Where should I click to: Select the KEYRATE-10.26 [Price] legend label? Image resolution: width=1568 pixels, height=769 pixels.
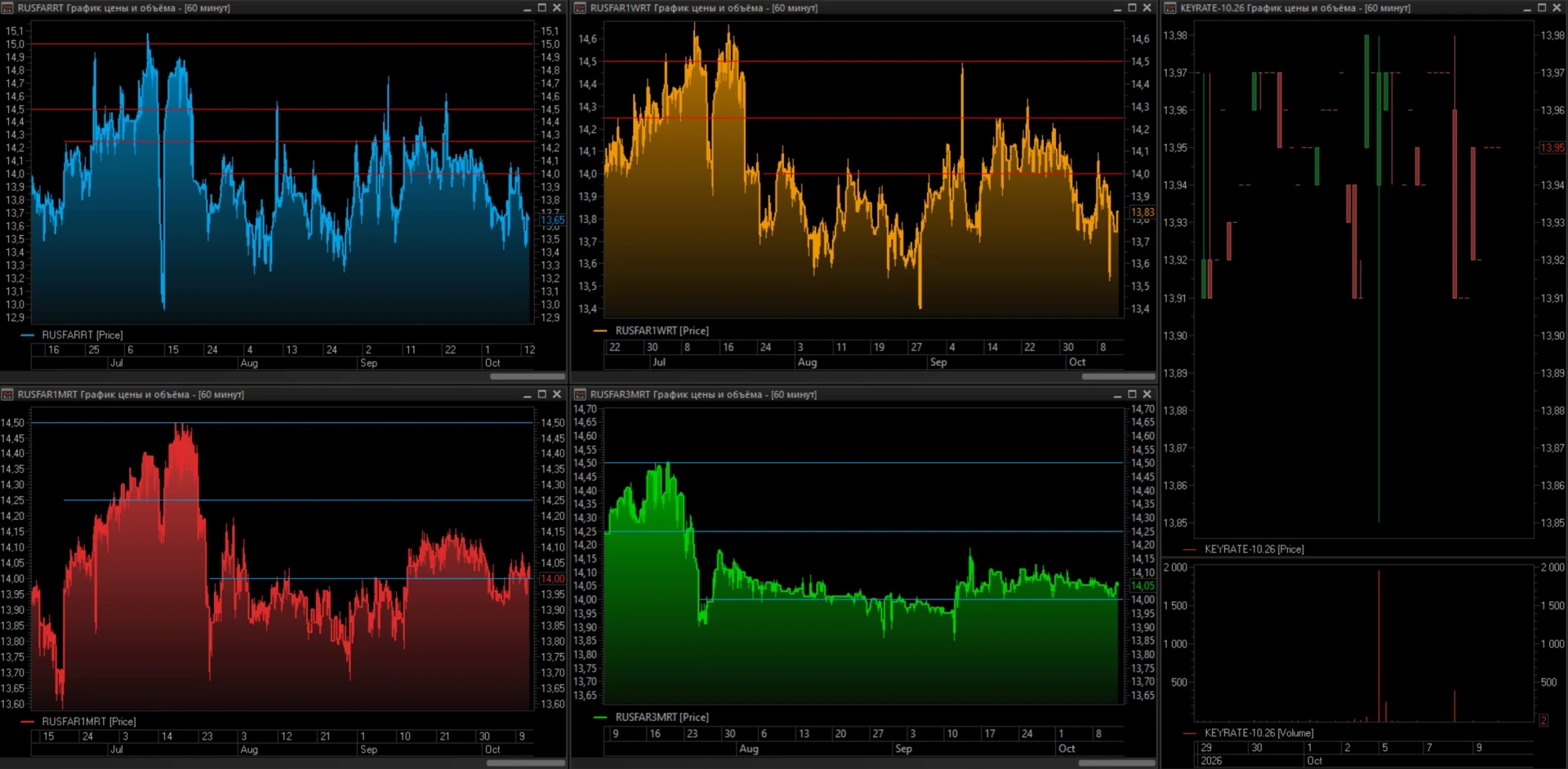tap(1254, 549)
